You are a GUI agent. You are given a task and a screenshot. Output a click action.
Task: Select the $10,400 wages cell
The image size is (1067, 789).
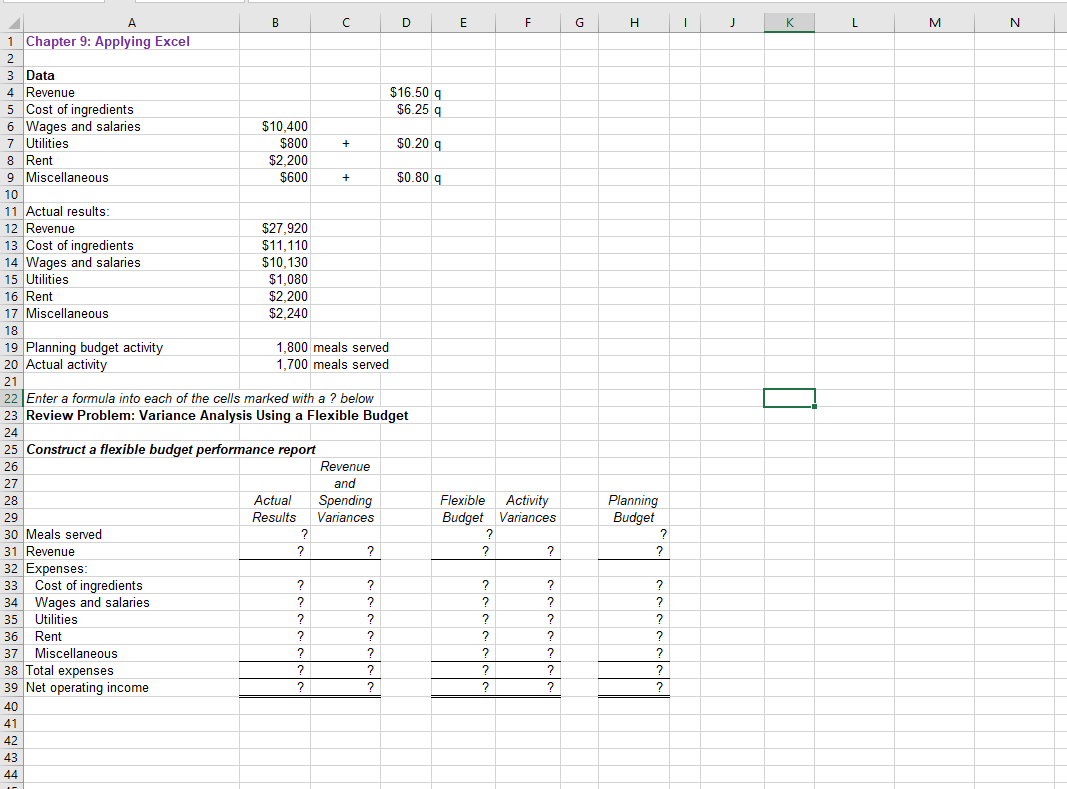(x=275, y=127)
